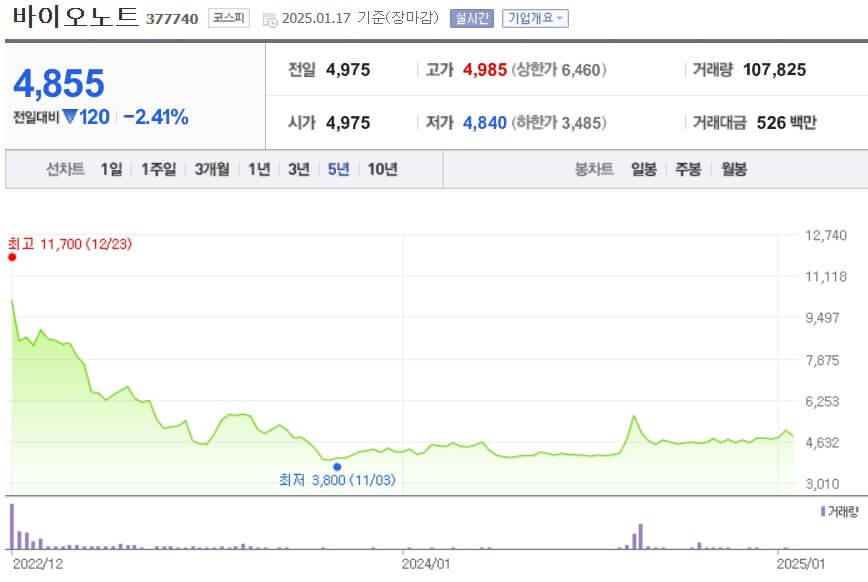The width and height of the screenshot is (868, 582).
Task: Switch to 주봉 candle chart
Action: click(x=688, y=169)
